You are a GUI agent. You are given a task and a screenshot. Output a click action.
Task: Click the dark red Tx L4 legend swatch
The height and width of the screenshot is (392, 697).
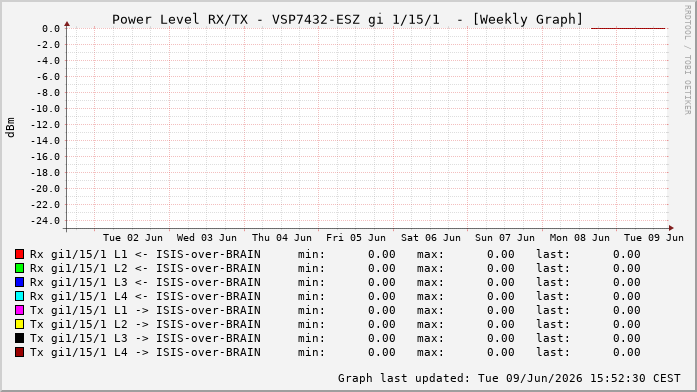[x=19, y=352]
